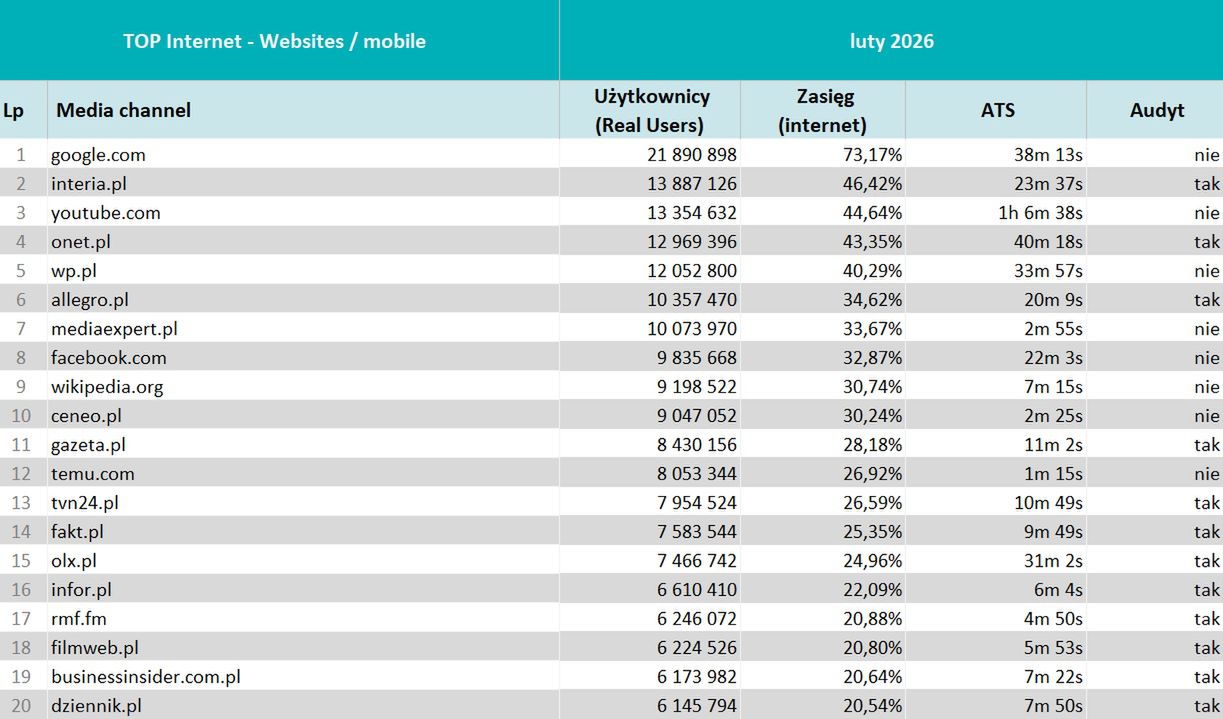Image resolution: width=1223 pixels, height=719 pixels.
Task: Click the 'Użytkownicy (Real Users)' column header
Action: (x=651, y=110)
